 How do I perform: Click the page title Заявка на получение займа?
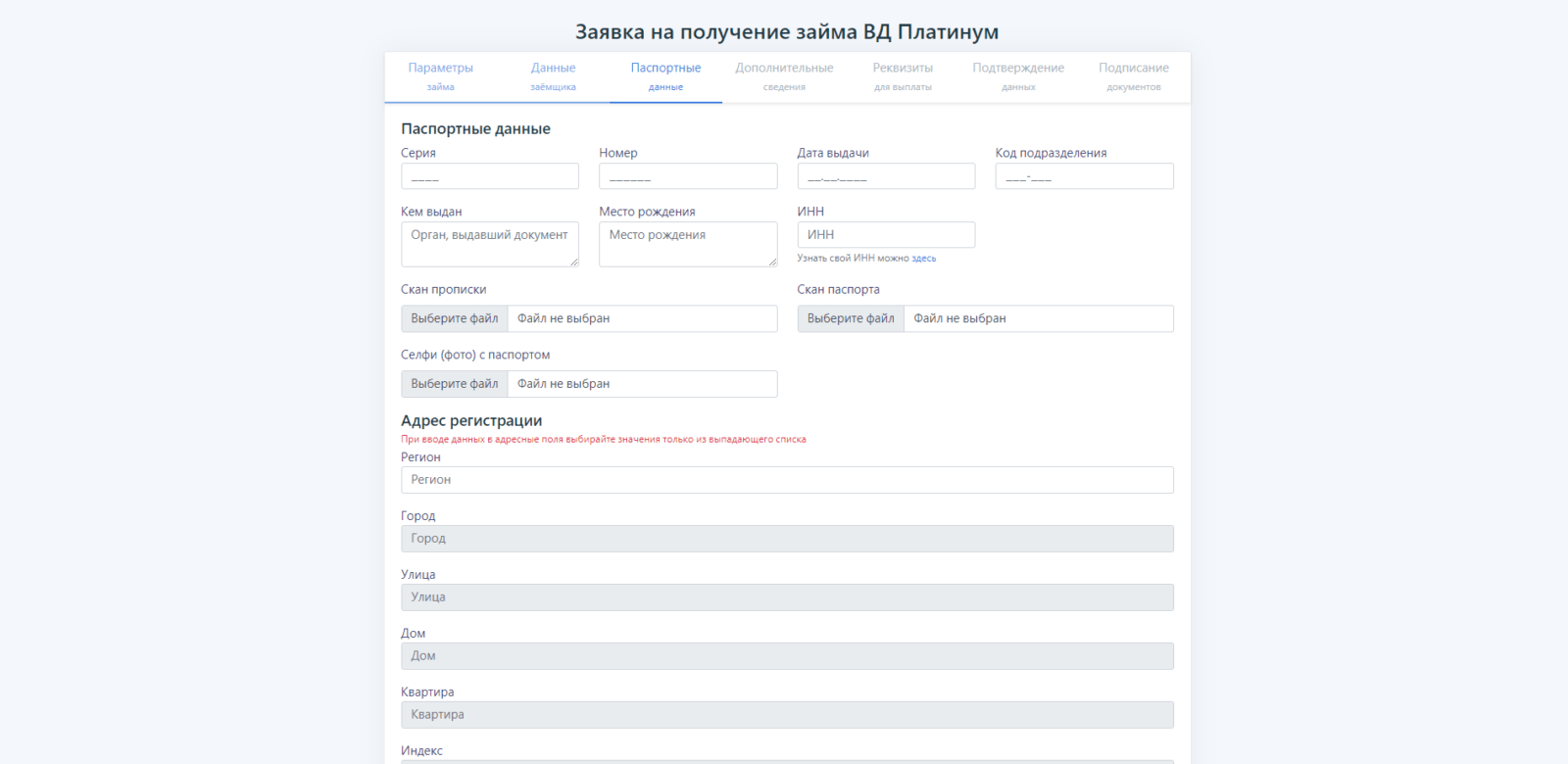pos(787,32)
